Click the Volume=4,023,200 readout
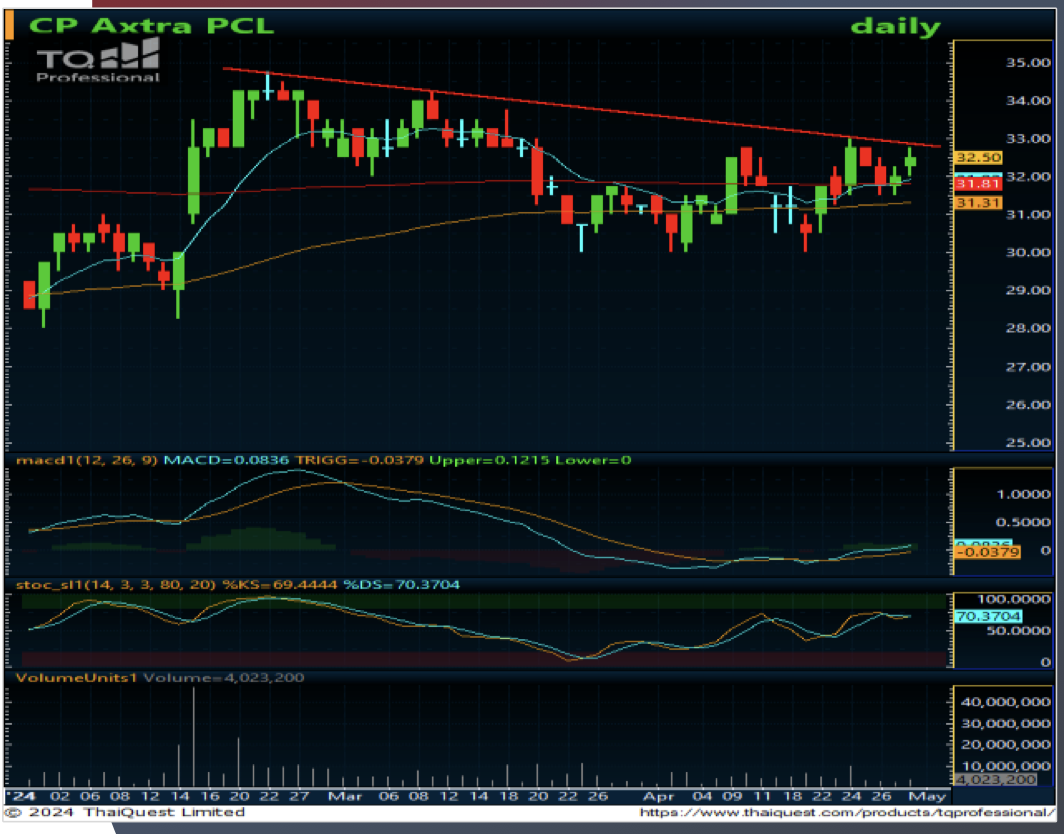Viewport: 1064px width, 834px height. click(224, 677)
